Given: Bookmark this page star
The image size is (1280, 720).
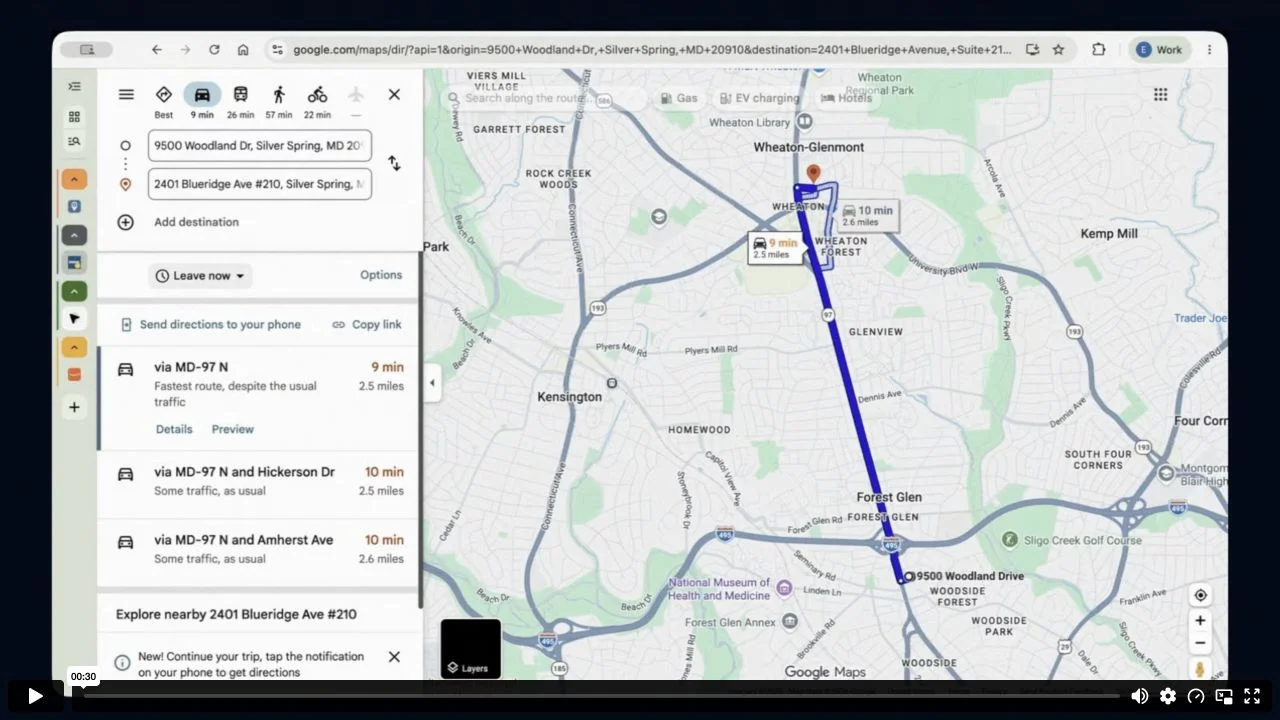Looking at the screenshot, I should (x=1058, y=49).
